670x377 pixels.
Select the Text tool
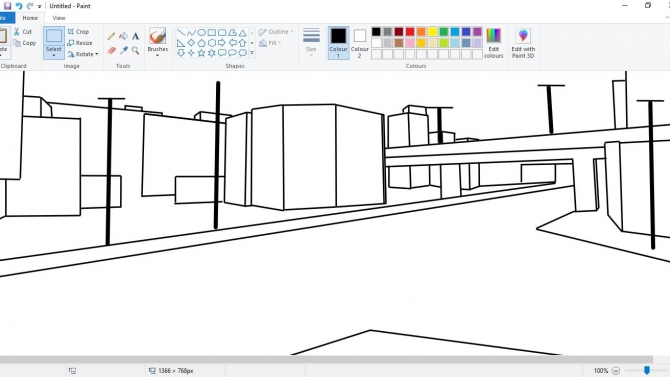[135, 36]
